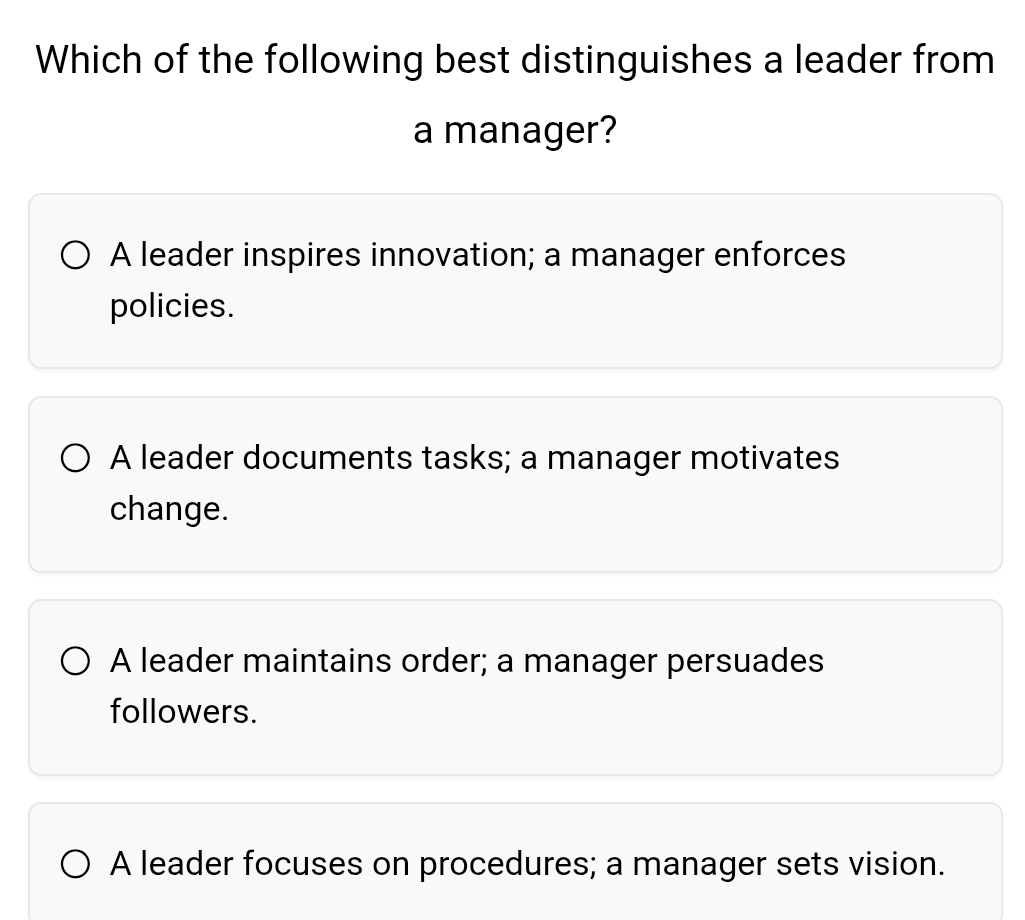Click empty card space right of 'policies.'

point(600,310)
